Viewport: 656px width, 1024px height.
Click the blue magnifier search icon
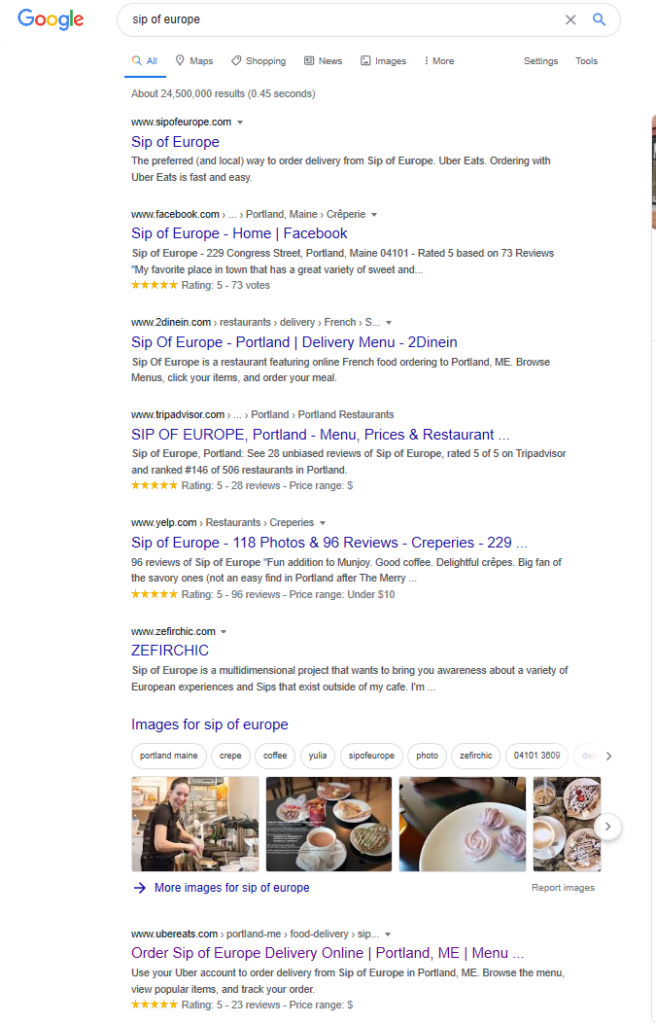(599, 20)
